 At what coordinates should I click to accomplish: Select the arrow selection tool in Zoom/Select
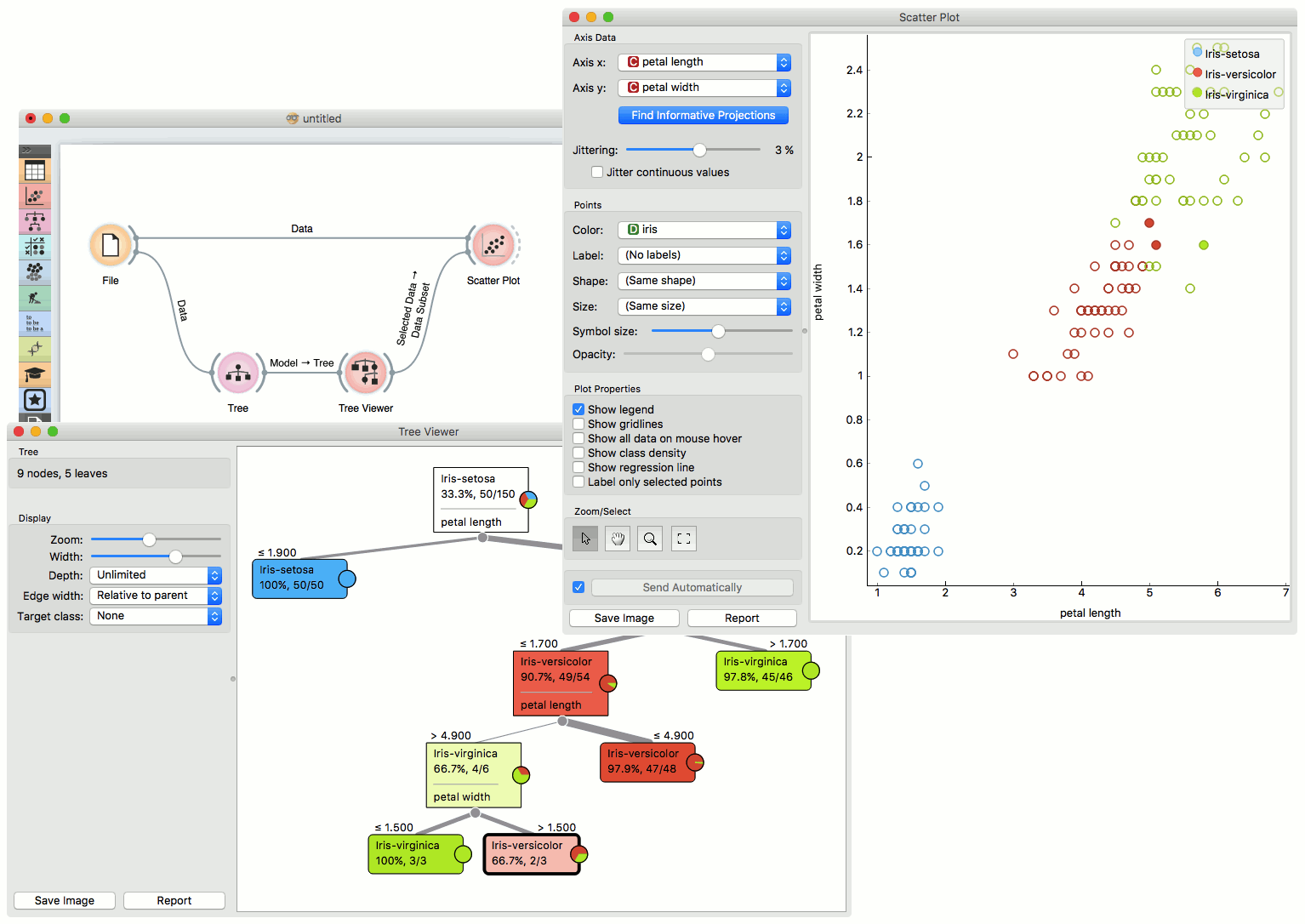tap(584, 539)
